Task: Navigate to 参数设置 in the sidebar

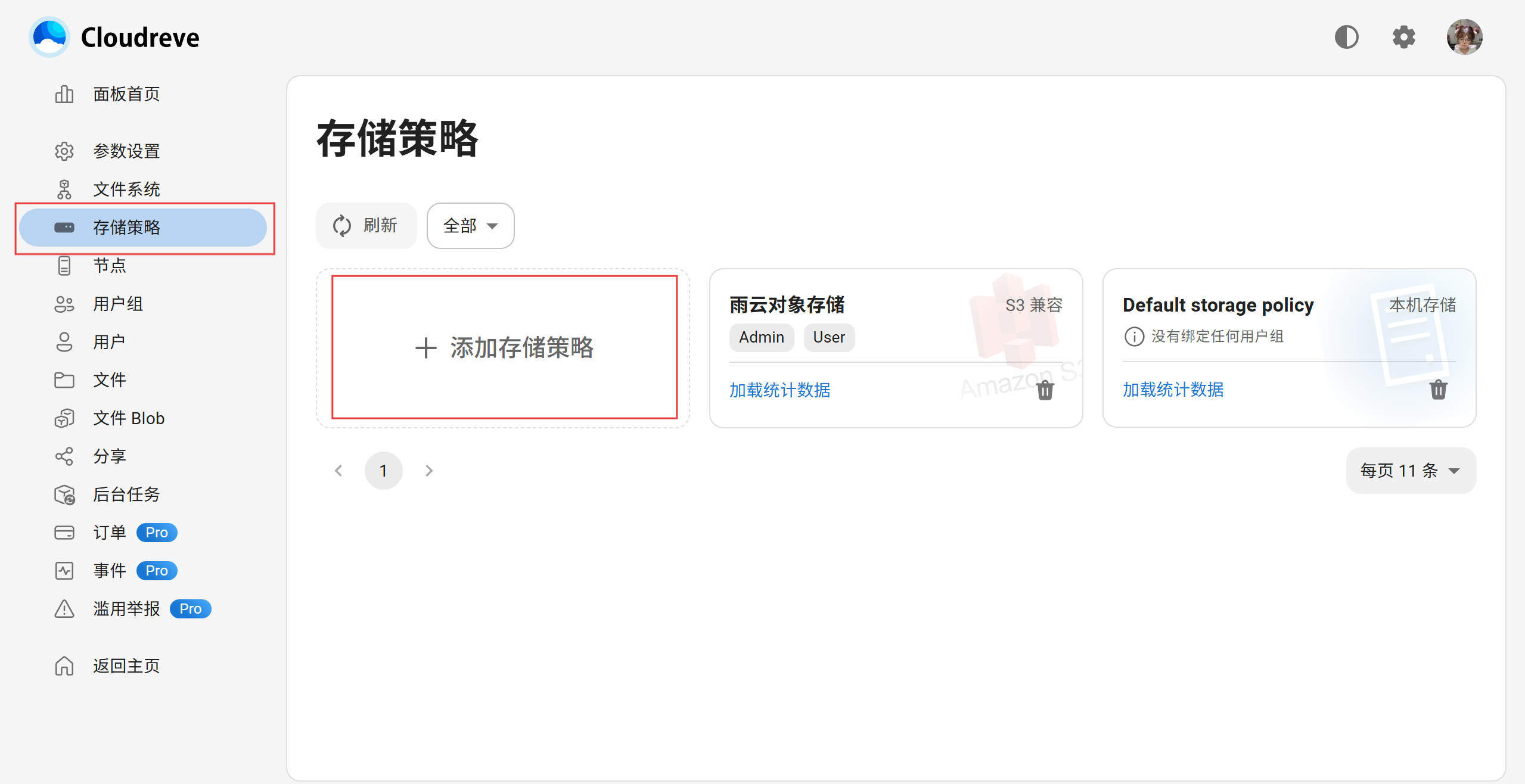Action: point(126,151)
